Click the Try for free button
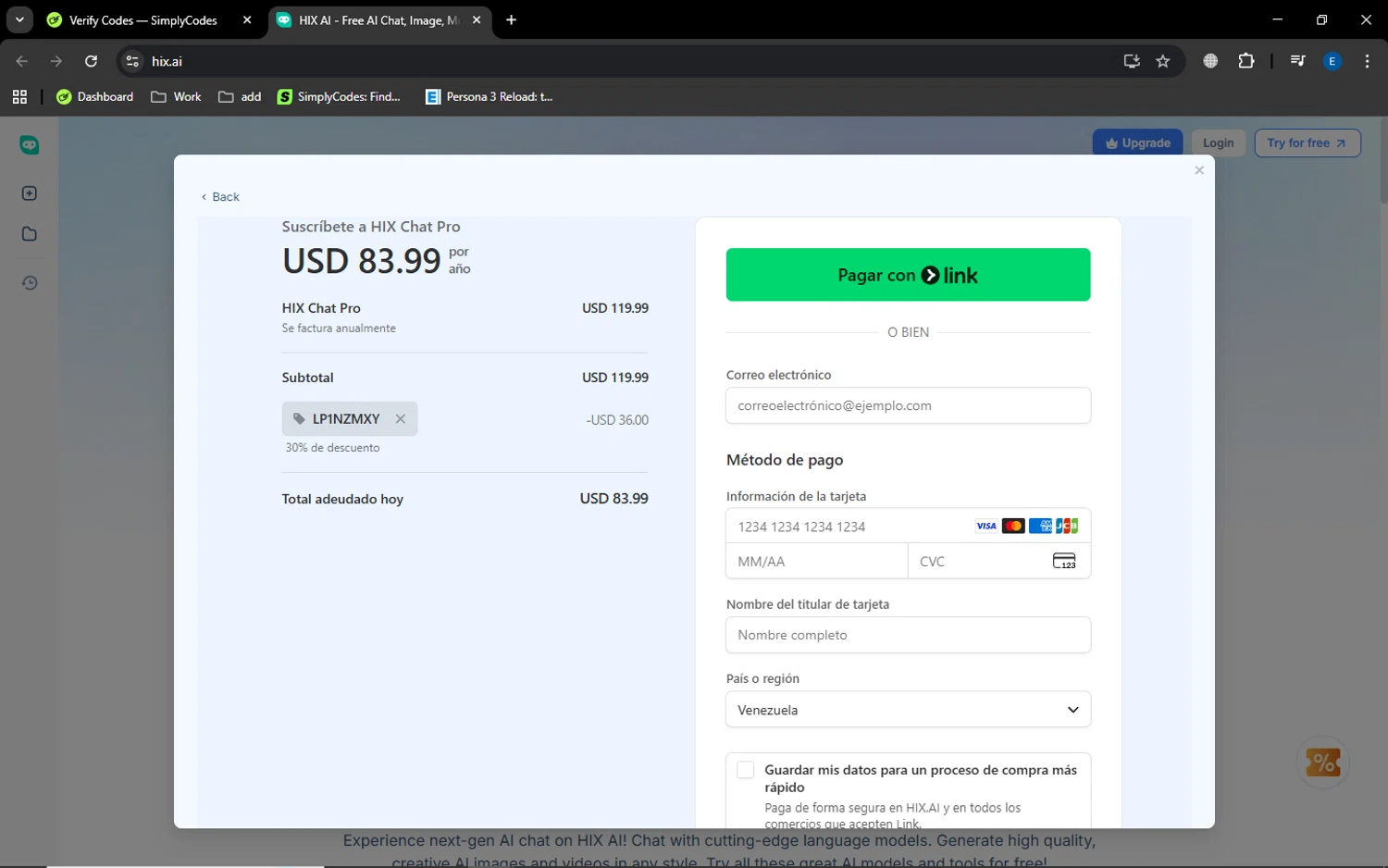 point(1307,143)
